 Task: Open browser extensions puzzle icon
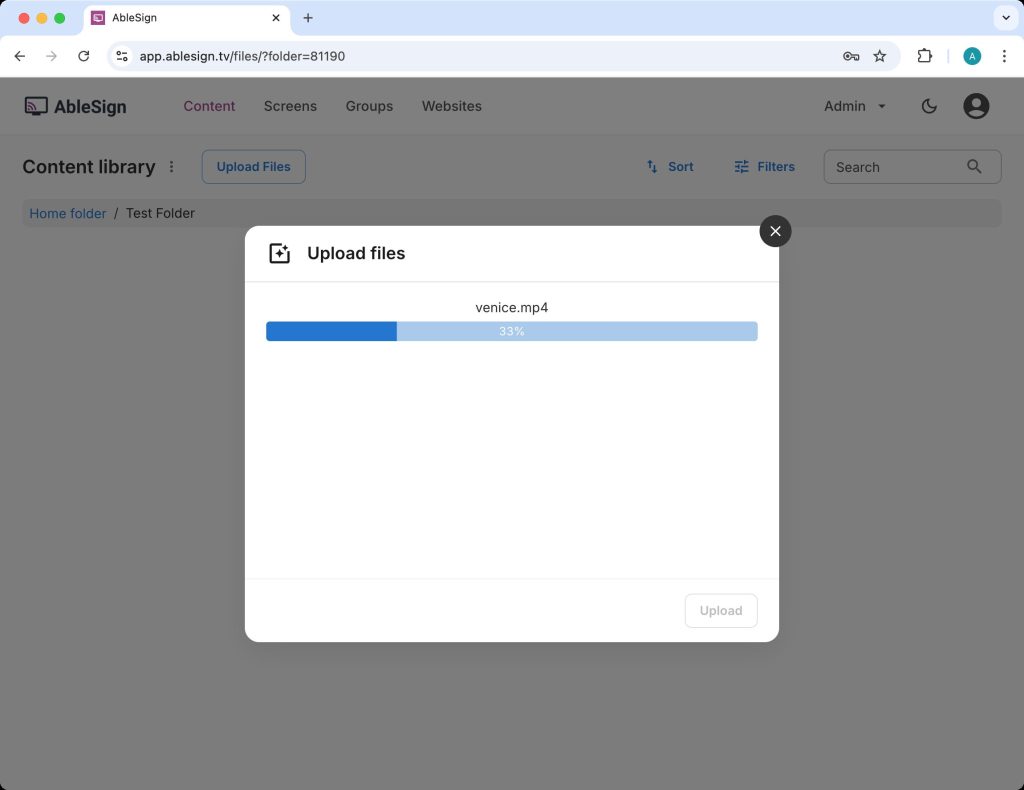tap(924, 56)
